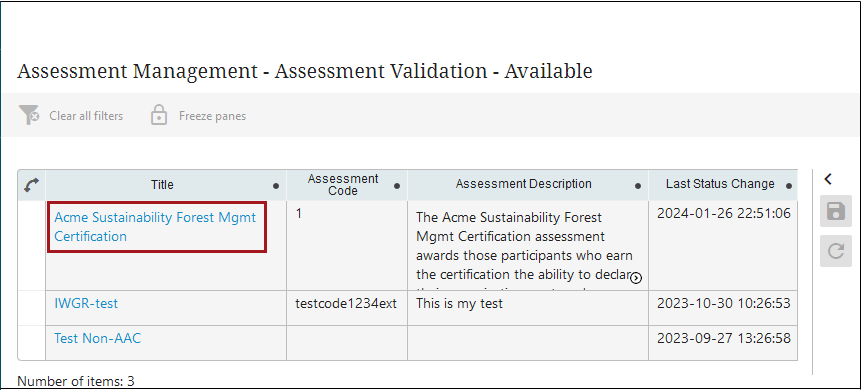Screen dimensions: 862x390
Task: Open the Test Non-AAC assessment link
Action: click(x=97, y=338)
